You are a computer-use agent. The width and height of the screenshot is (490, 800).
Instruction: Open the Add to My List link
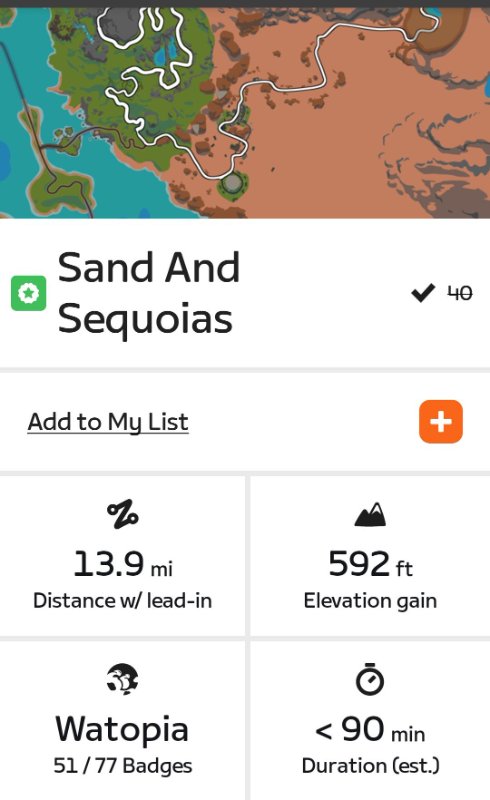(x=108, y=422)
